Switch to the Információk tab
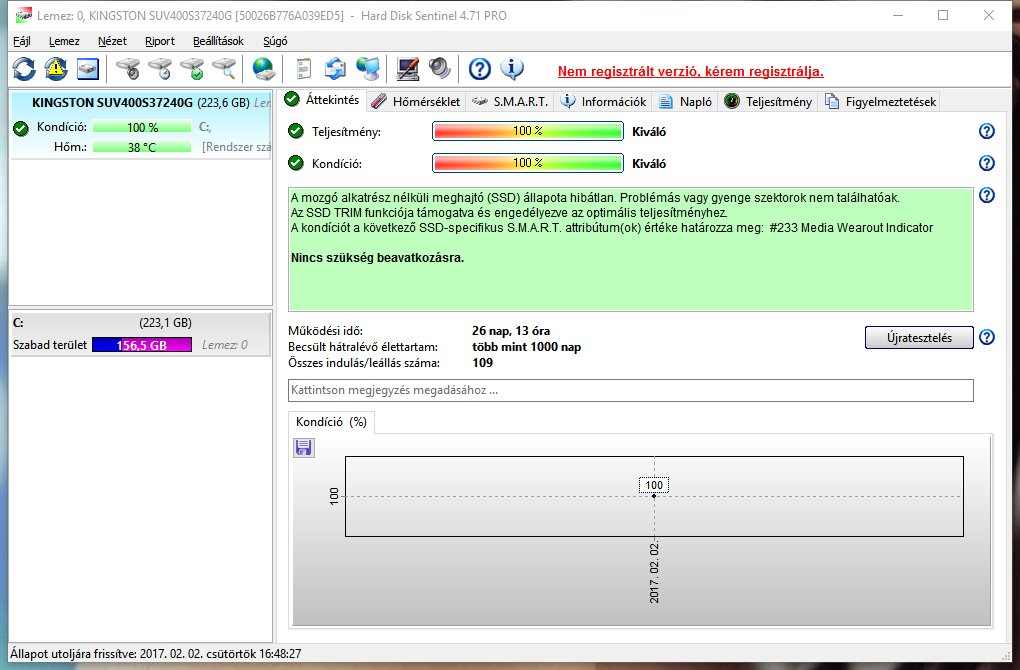 click(604, 101)
